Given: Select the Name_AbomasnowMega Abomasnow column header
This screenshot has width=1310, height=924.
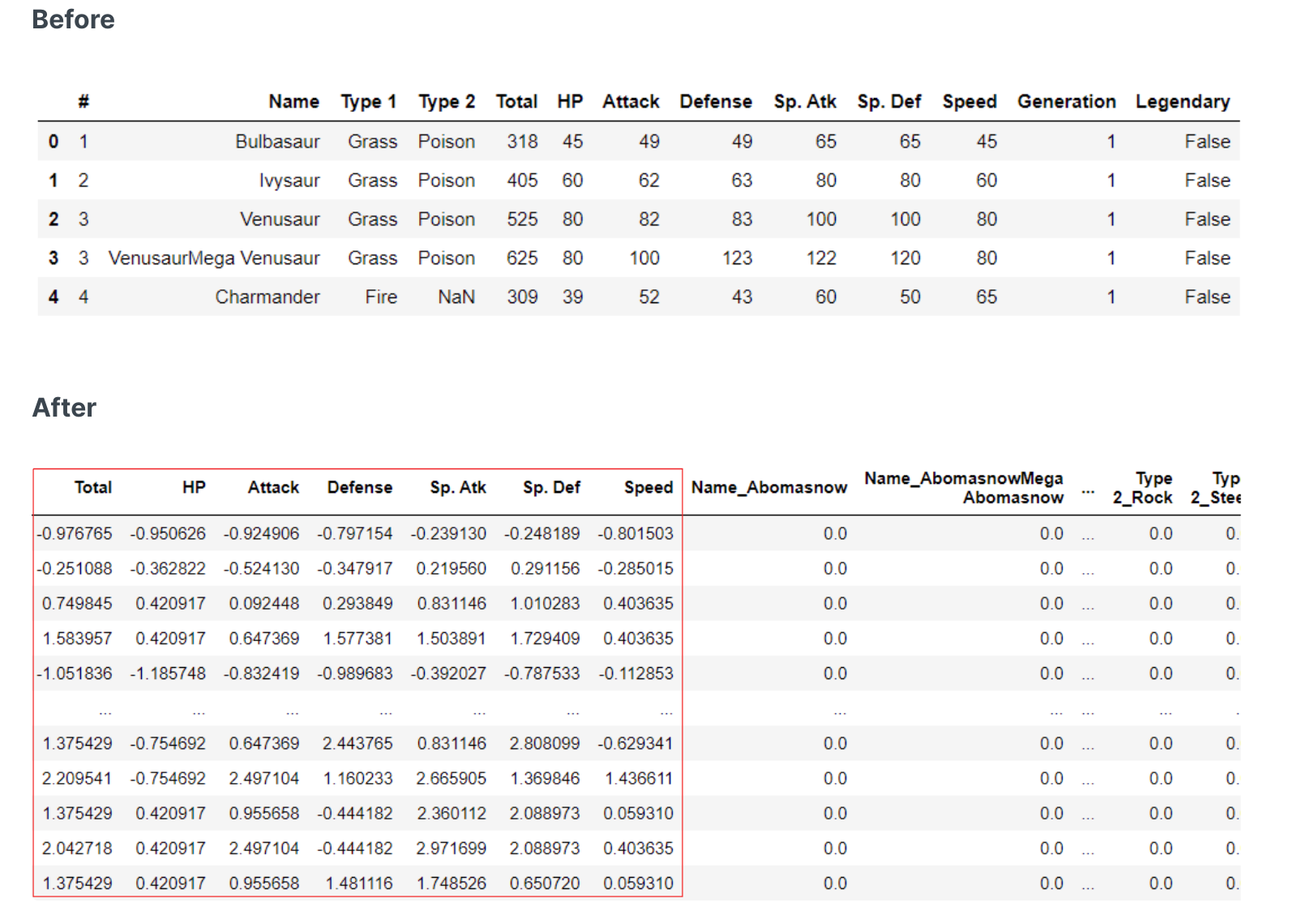Looking at the screenshot, I should pyautogui.click(x=963, y=488).
